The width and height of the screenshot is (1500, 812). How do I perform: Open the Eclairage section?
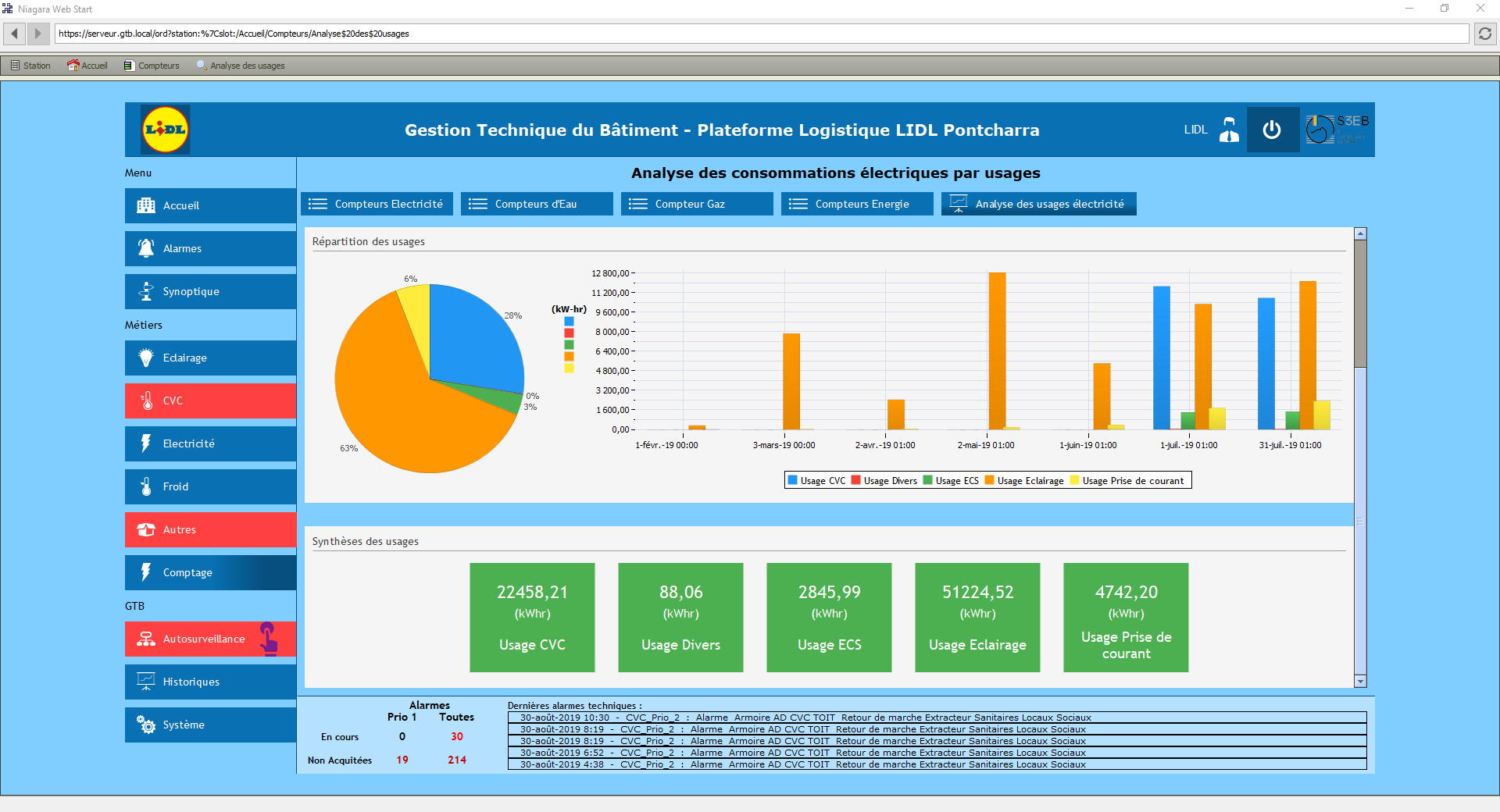pos(210,358)
